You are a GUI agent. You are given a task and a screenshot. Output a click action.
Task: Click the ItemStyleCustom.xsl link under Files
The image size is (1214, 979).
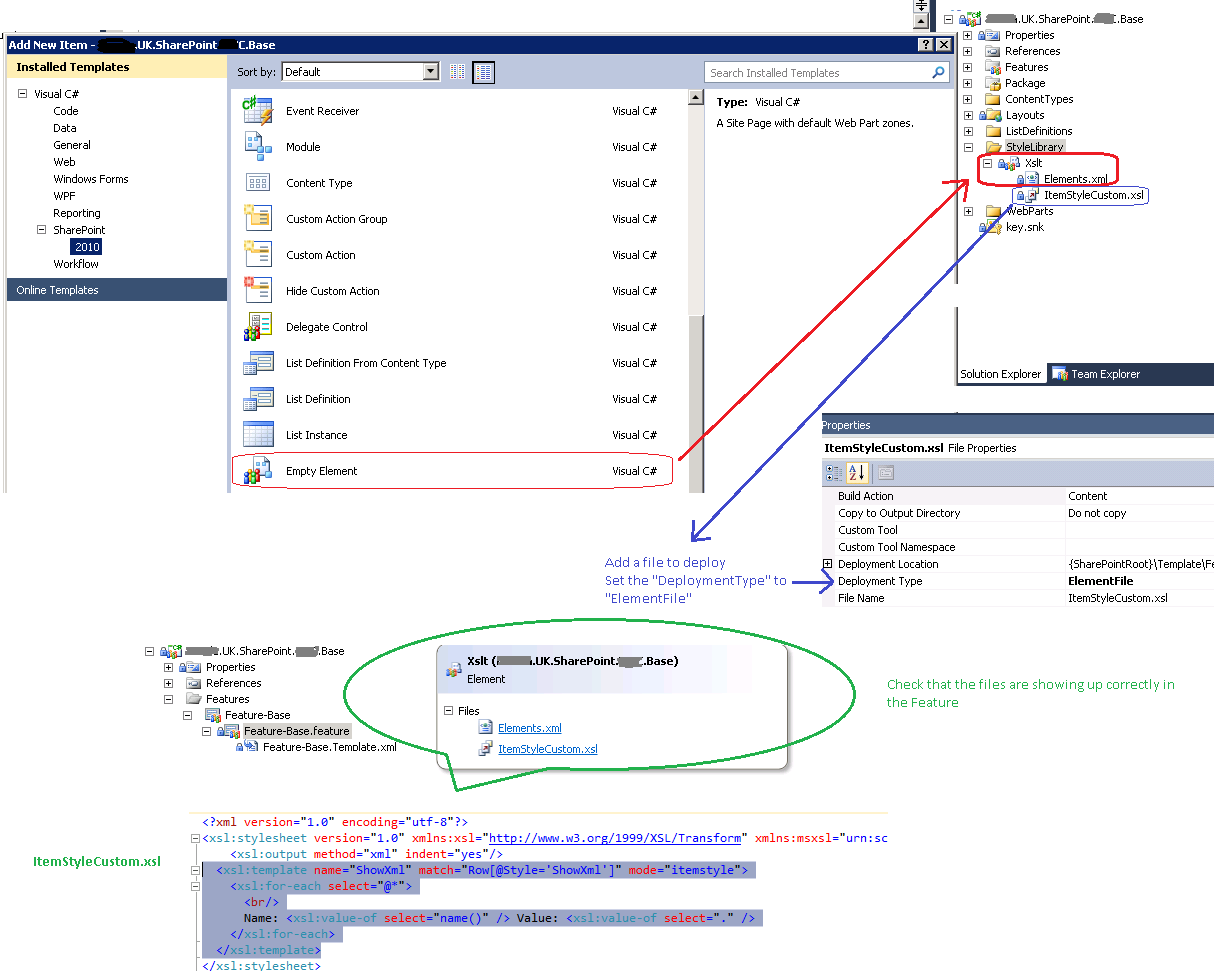[548, 748]
